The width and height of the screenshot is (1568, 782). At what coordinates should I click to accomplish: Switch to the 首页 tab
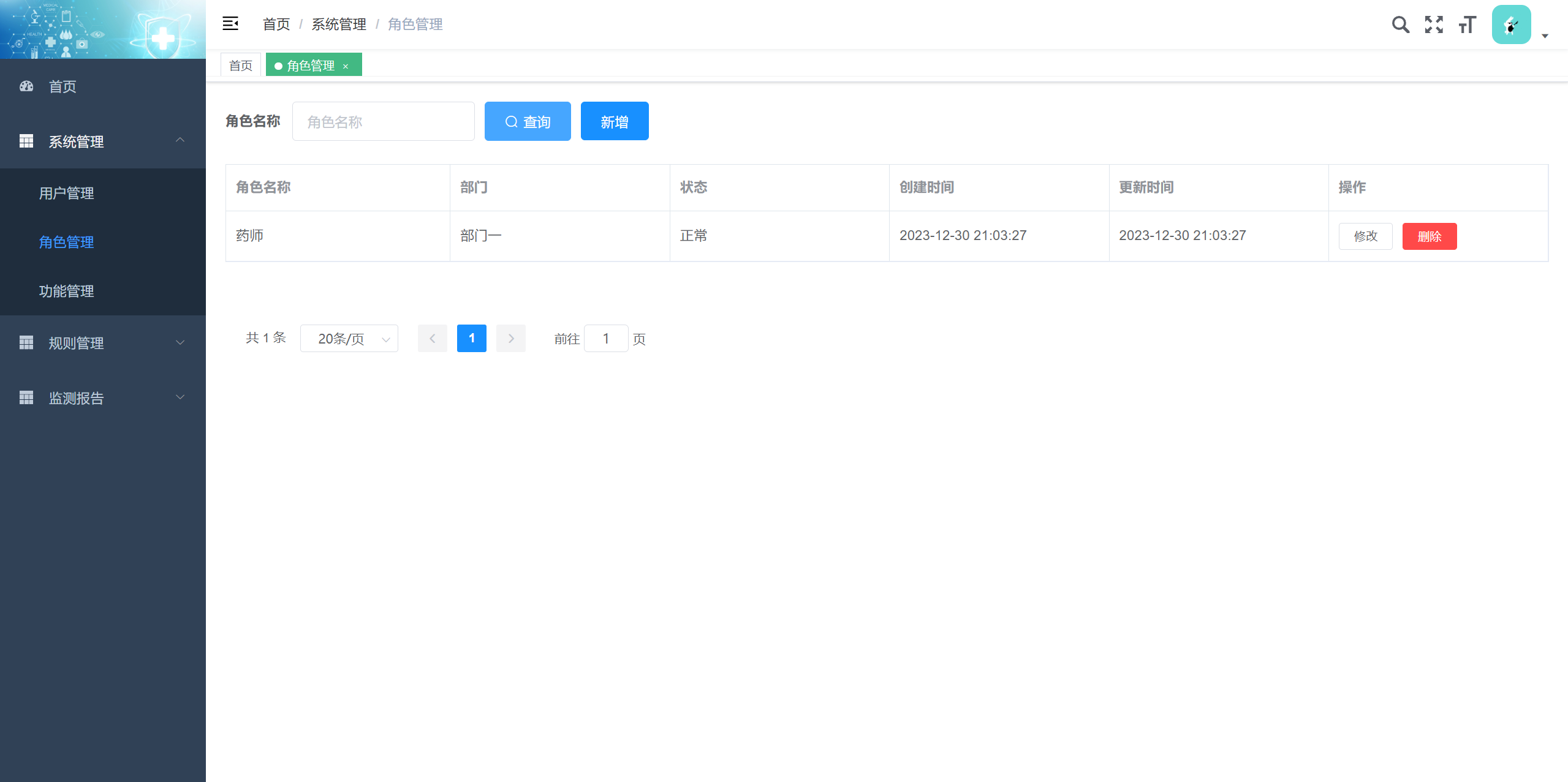[241, 66]
